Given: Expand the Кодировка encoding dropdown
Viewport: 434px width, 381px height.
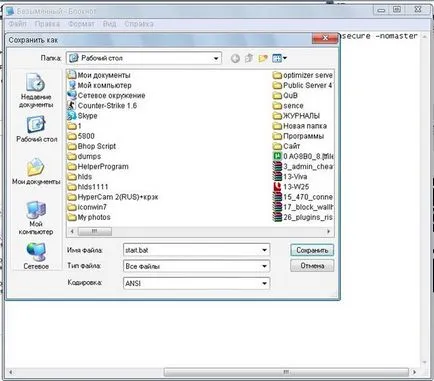Looking at the screenshot, I should (x=264, y=283).
